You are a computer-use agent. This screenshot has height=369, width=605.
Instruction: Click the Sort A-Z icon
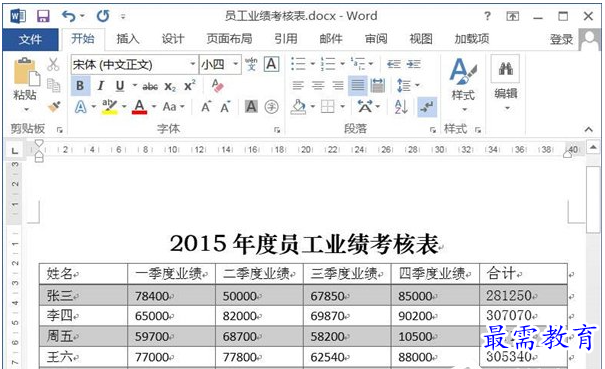click(401, 107)
